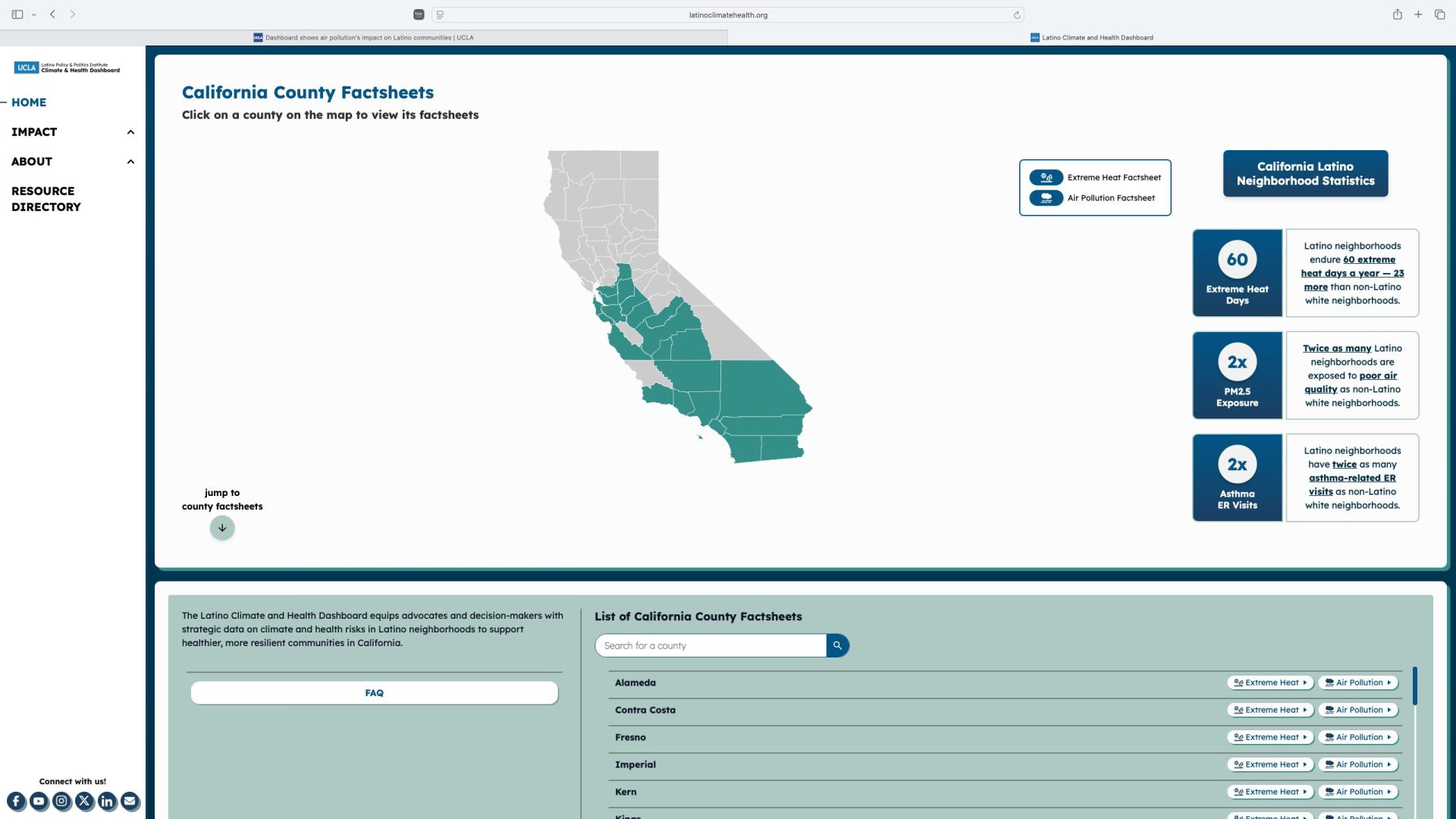Expand Alameda's Extreme Heat factsheet
The height and width of the screenshot is (819, 1456).
1270,682
